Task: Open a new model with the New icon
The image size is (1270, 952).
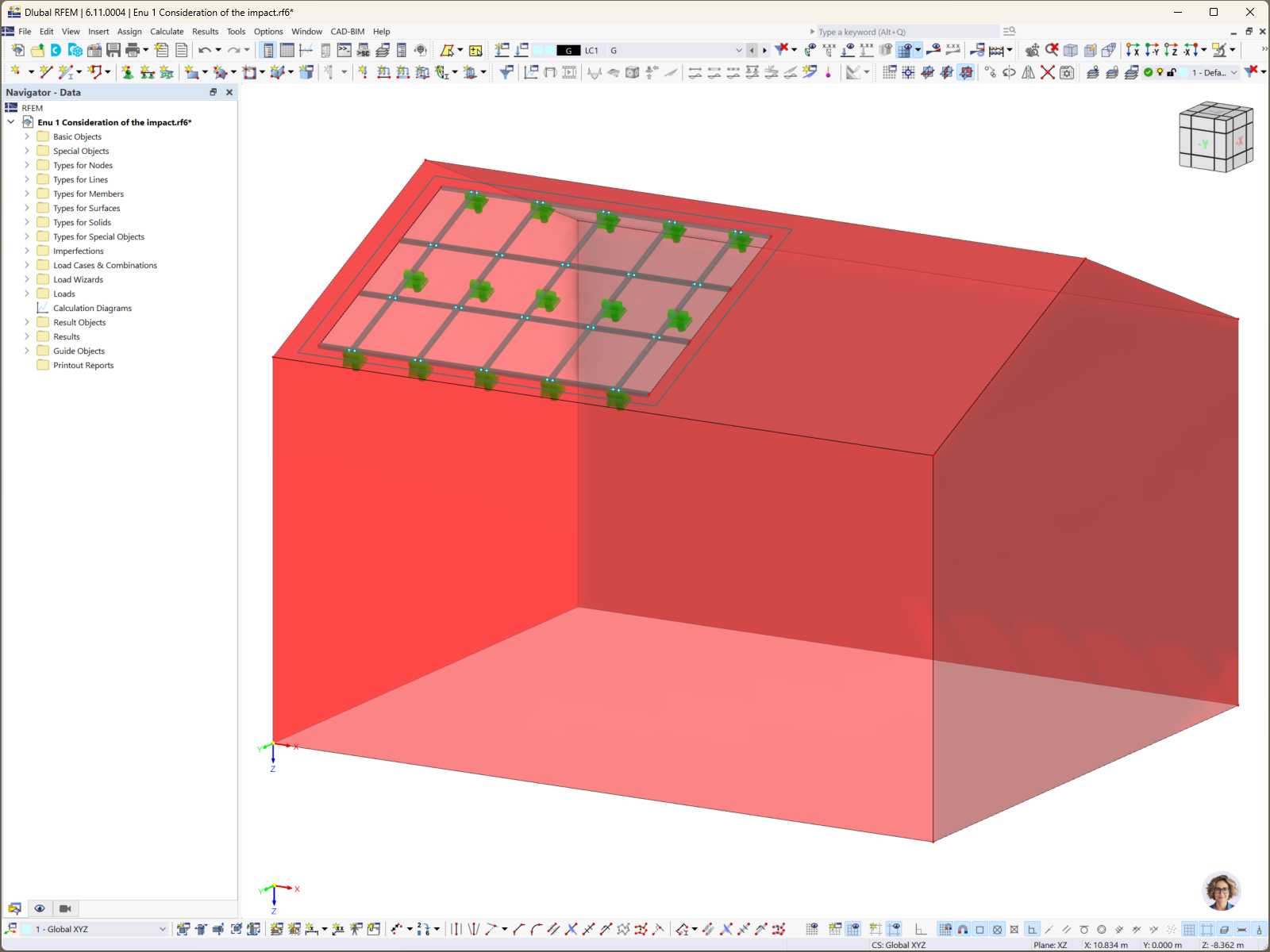Action: pyautogui.click(x=17, y=50)
